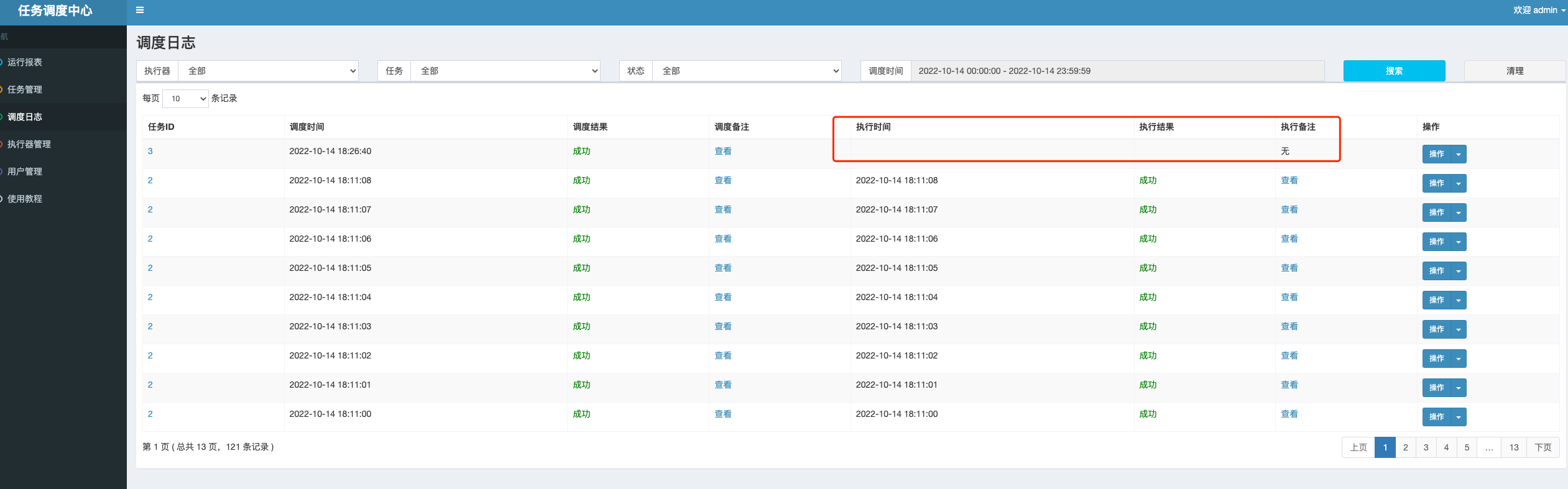Viewport: 1568px width, 489px height.
Task: Open task ID 3 link in first row
Action: click(150, 151)
